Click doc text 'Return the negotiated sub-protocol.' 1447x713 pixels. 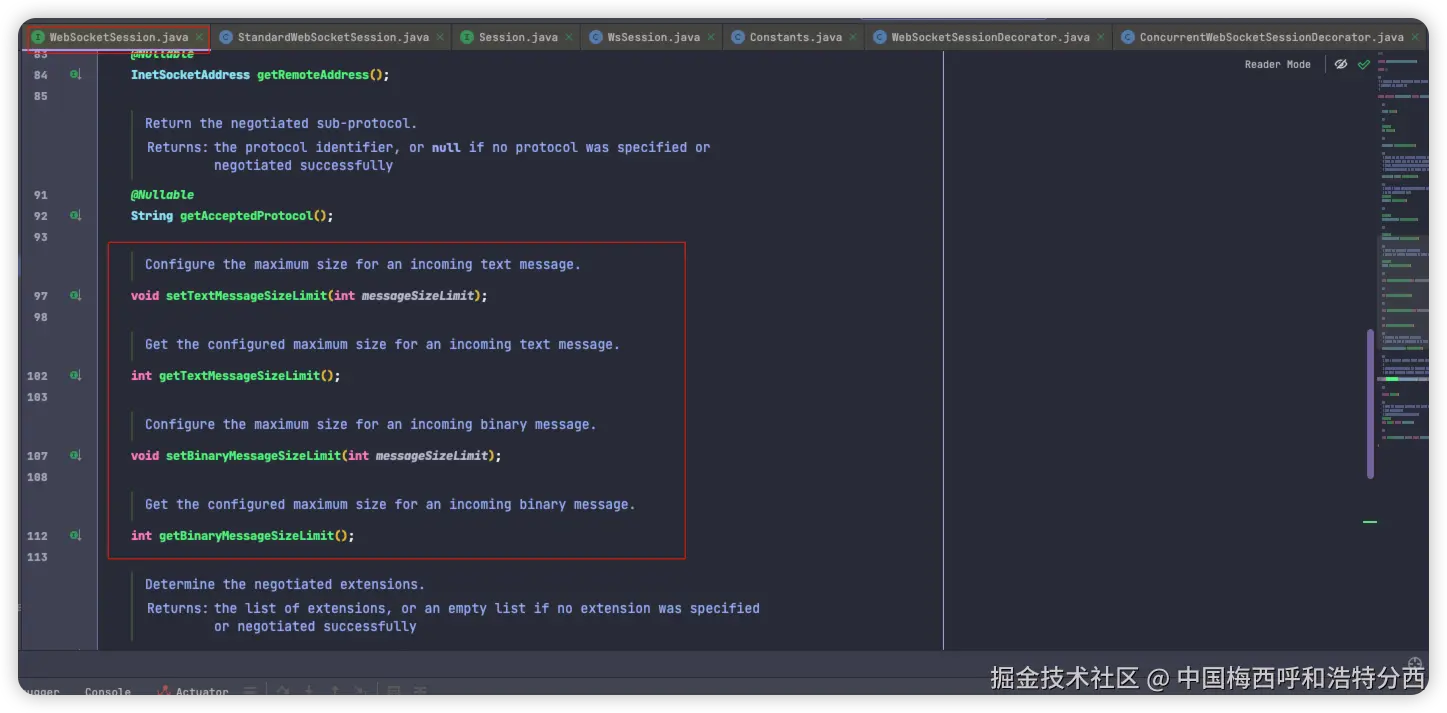(x=281, y=124)
